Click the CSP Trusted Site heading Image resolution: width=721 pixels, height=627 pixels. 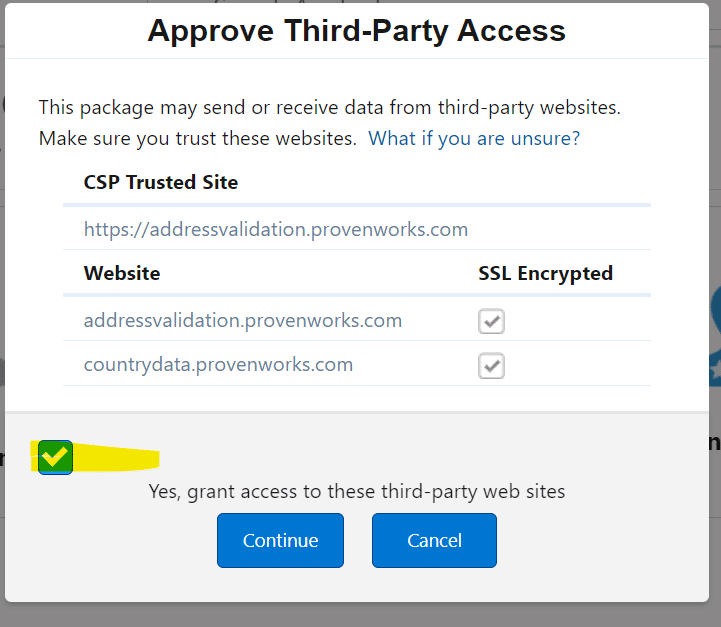click(161, 182)
